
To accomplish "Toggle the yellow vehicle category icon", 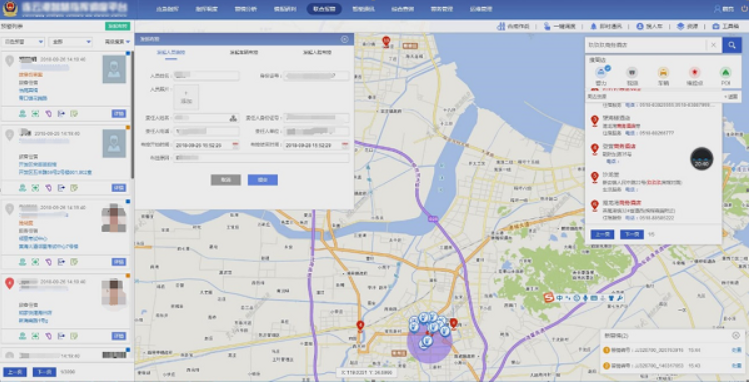I will point(663,73).
